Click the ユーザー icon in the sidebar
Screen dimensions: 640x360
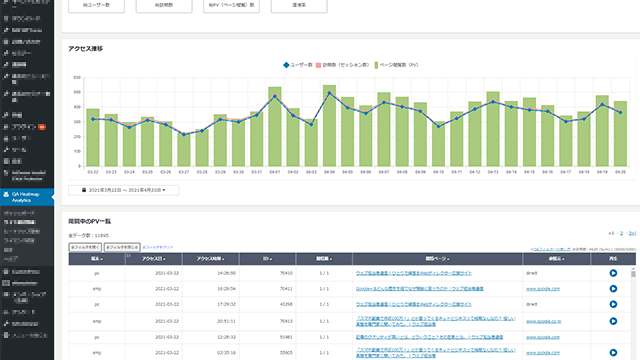pos(6,138)
